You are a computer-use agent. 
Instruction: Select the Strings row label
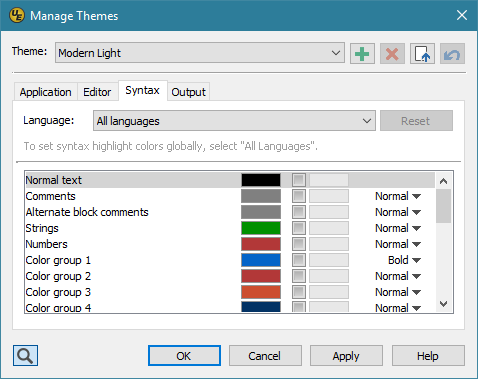(42, 228)
